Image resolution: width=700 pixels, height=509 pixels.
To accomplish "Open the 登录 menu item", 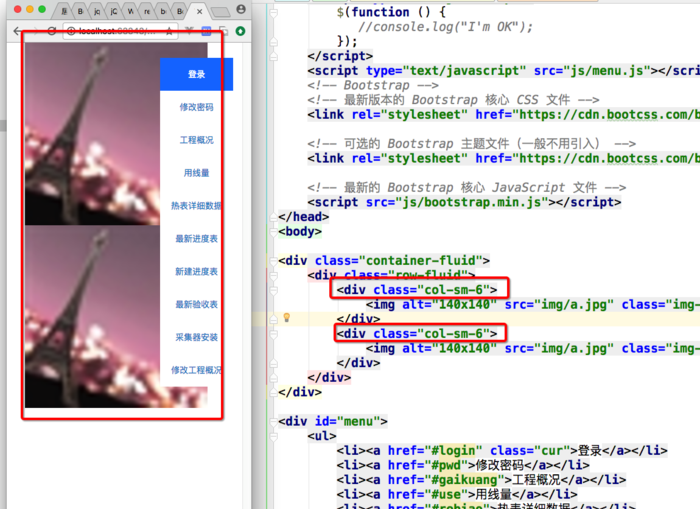I will click(x=196, y=74).
